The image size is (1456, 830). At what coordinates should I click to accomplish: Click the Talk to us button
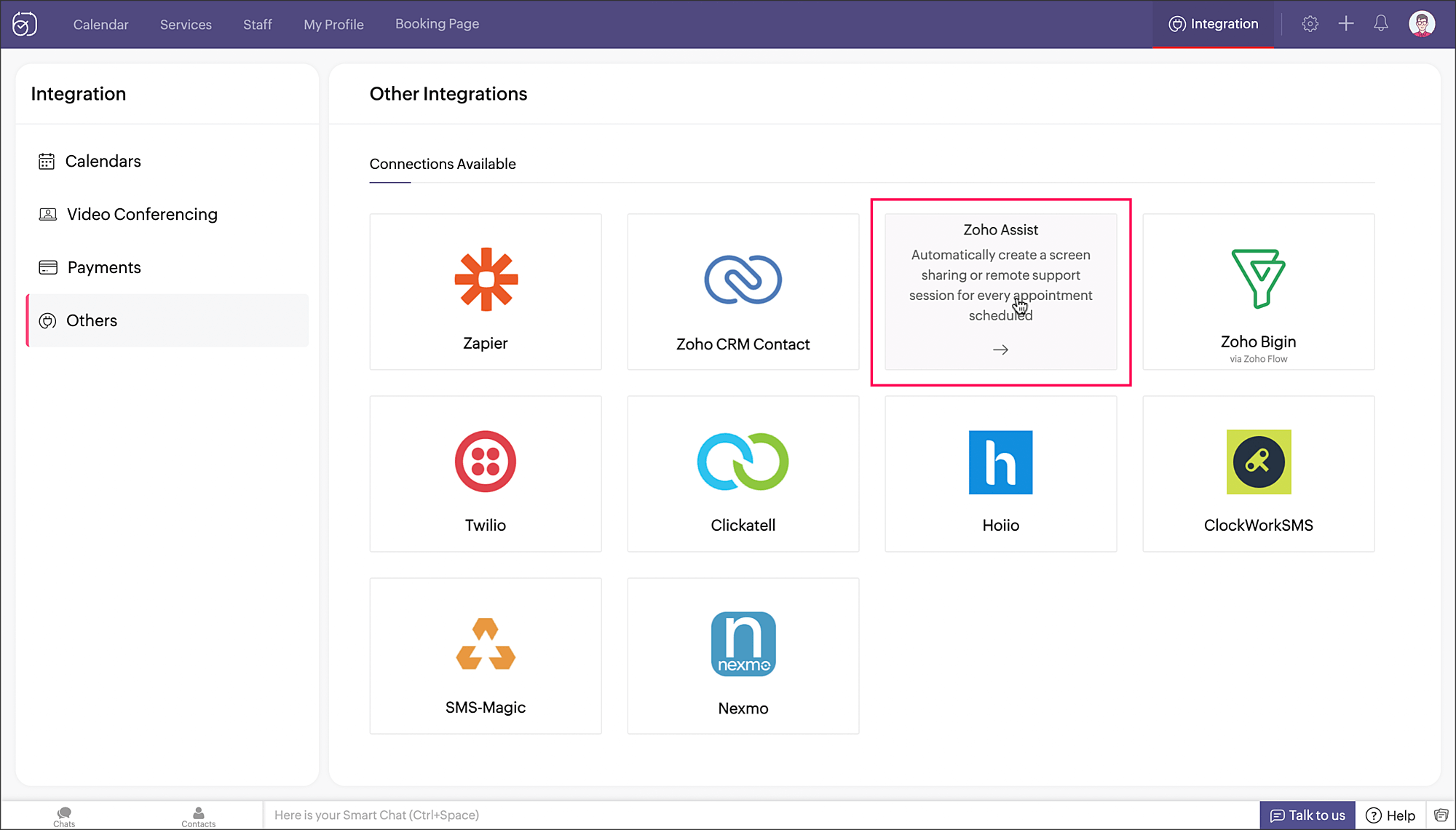point(1307,815)
